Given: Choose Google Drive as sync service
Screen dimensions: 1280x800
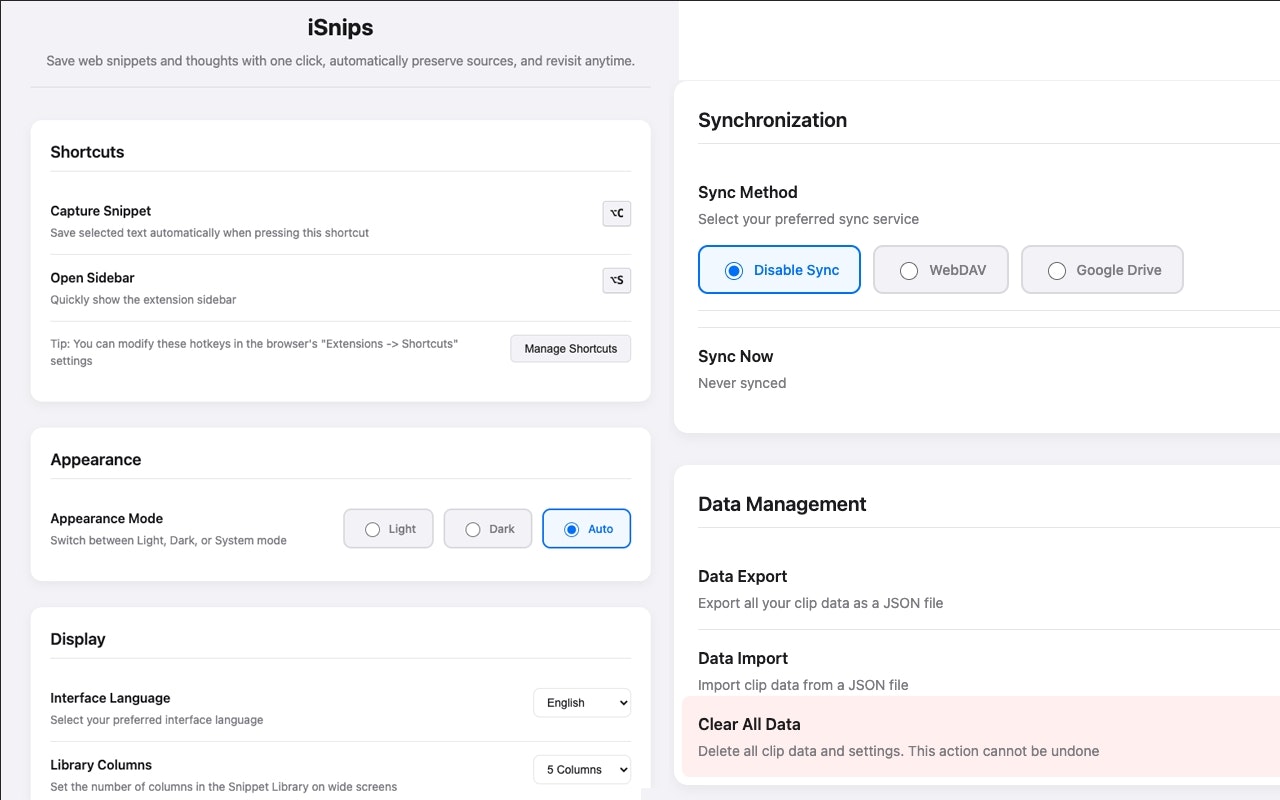Looking at the screenshot, I should 1102,269.
